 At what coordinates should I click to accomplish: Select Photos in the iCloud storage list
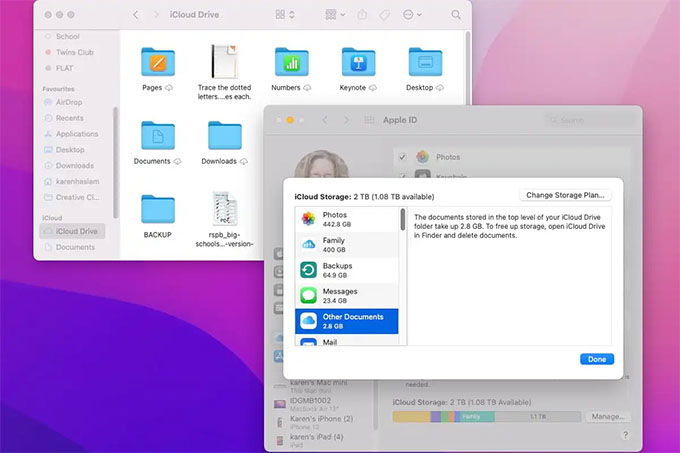point(347,219)
